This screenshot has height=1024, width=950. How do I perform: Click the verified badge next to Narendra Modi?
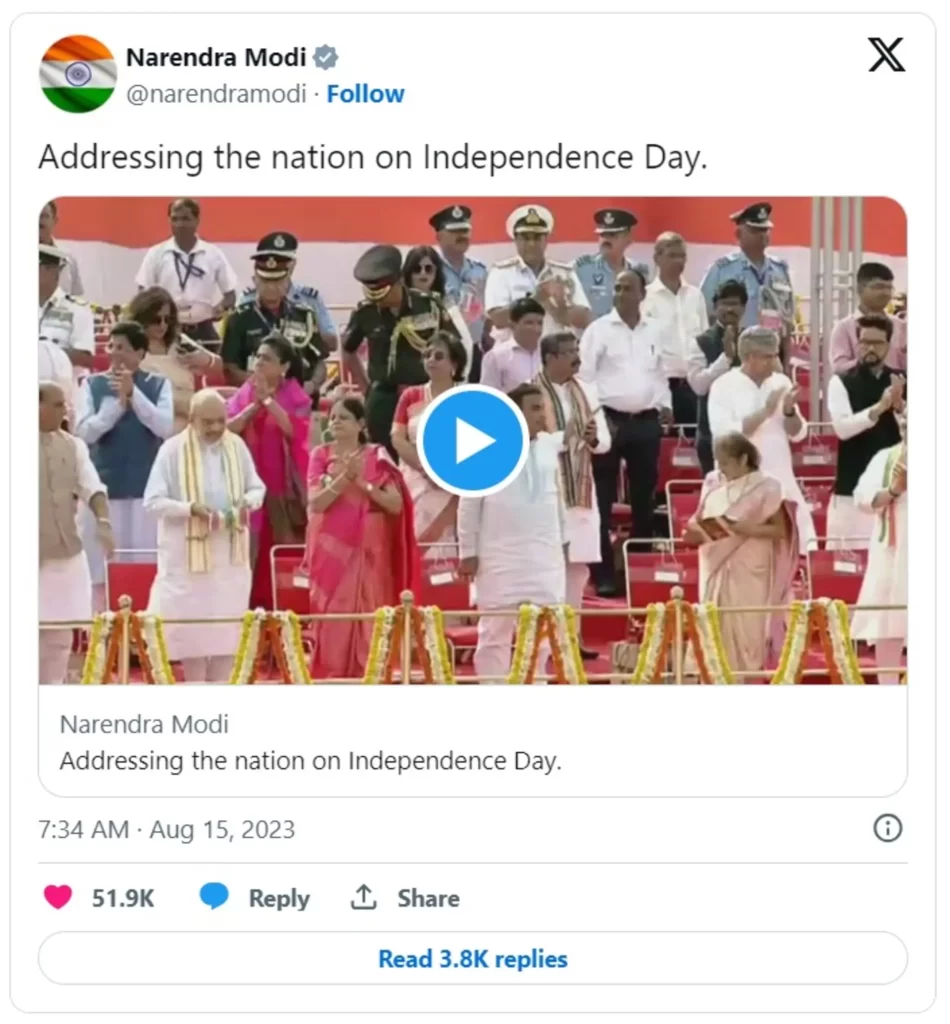pos(323,57)
